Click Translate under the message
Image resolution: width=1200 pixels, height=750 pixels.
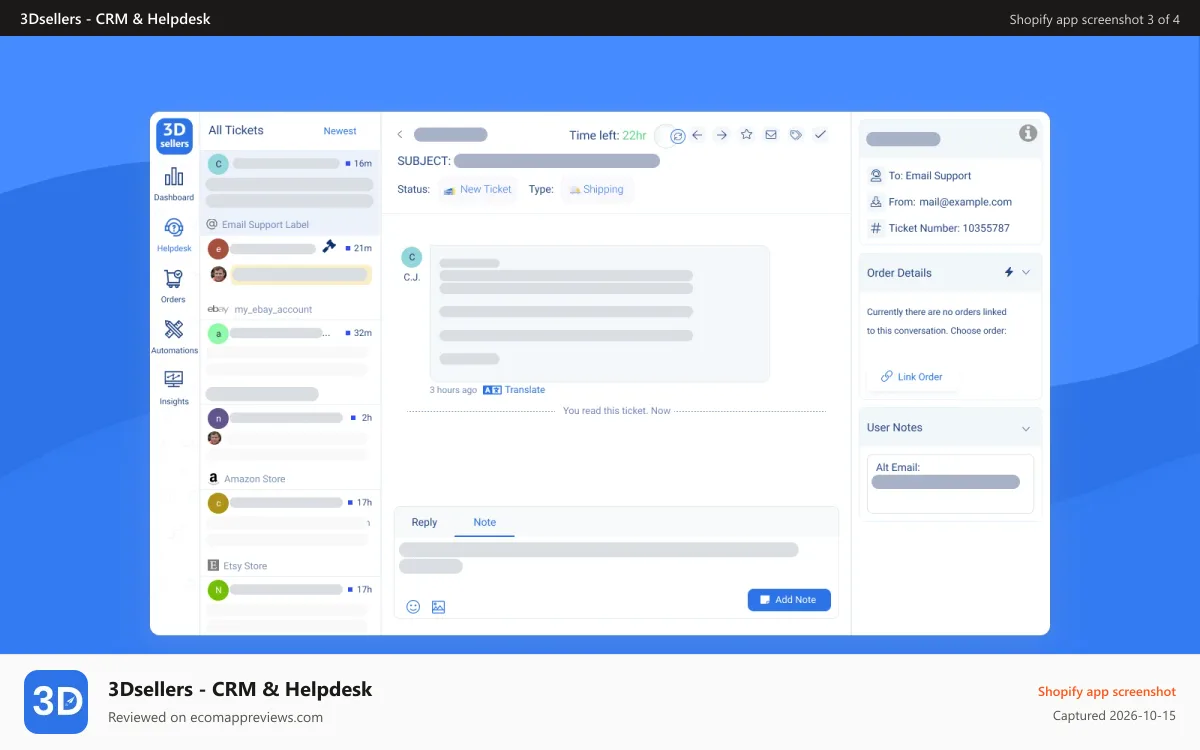(x=514, y=390)
